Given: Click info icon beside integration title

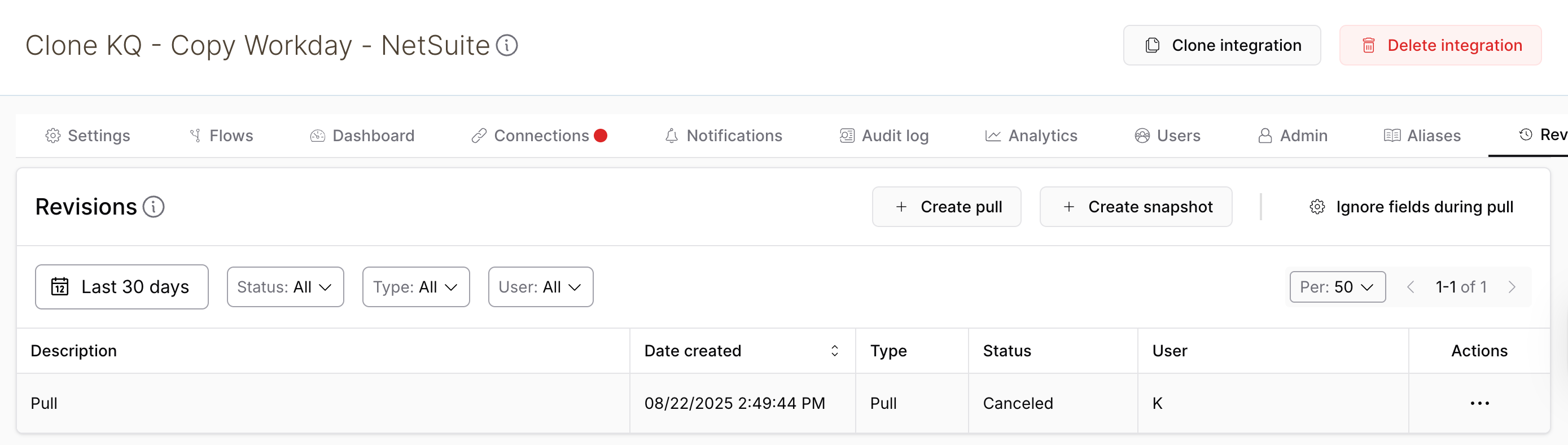Looking at the screenshot, I should coord(506,45).
